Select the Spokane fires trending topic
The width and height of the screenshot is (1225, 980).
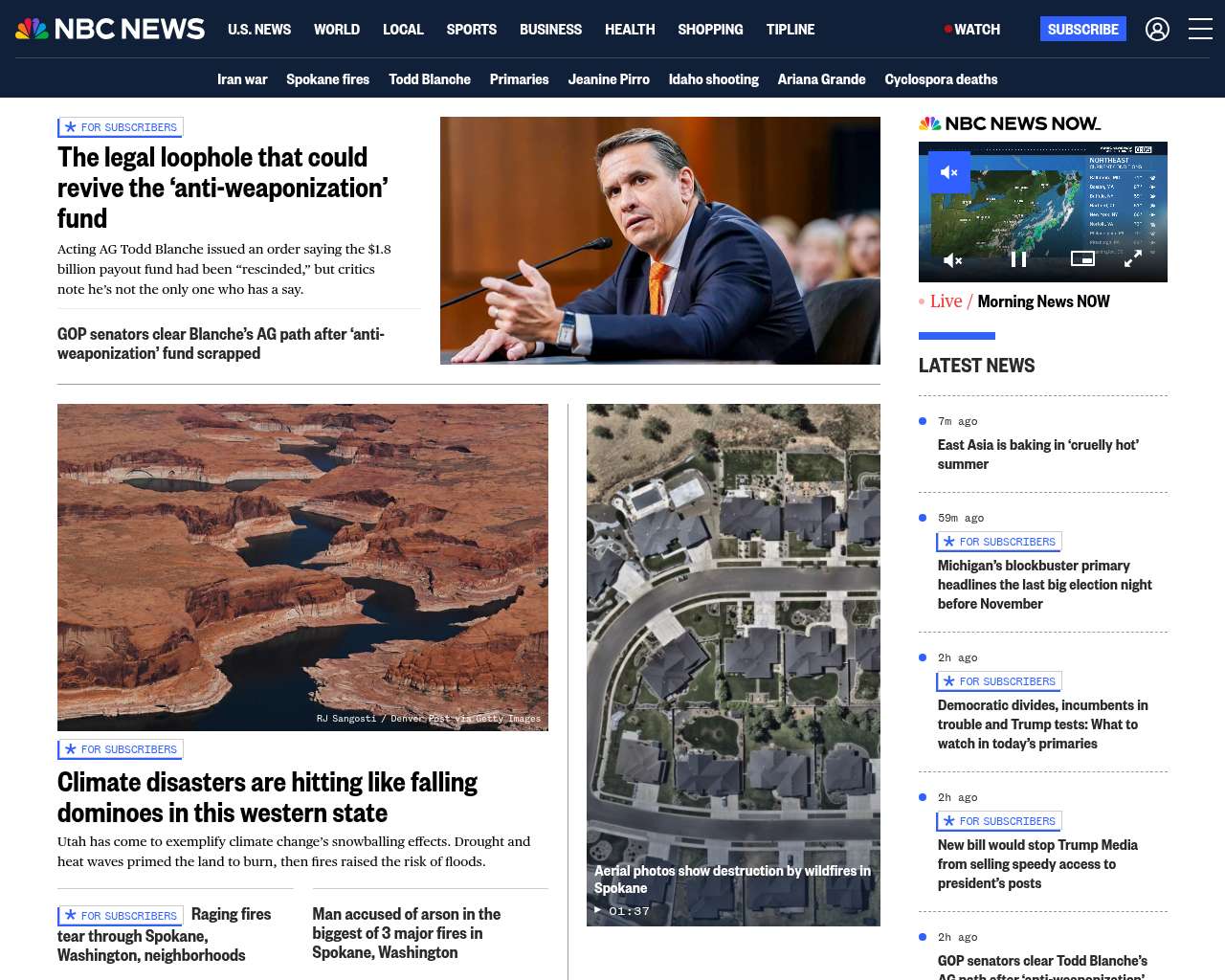pos(327,79)
